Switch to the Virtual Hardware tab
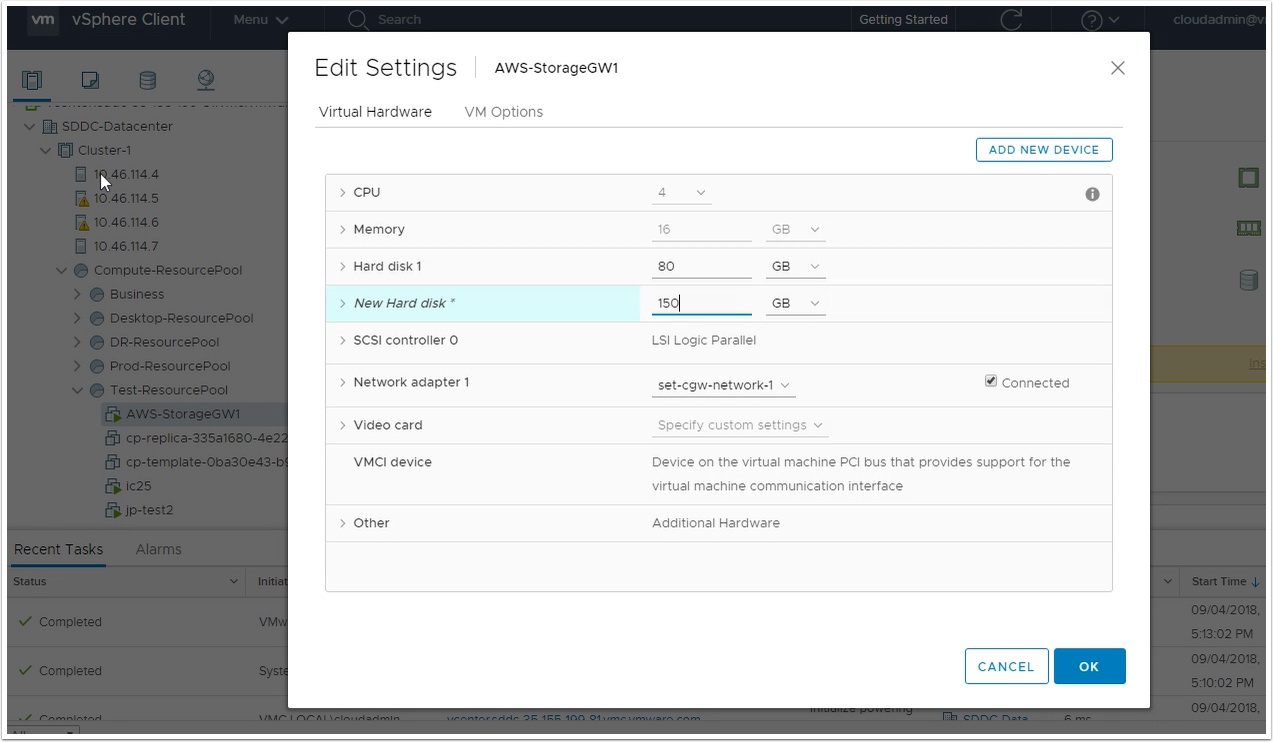This screenshot has width=1273, height=742. point(375,112)
